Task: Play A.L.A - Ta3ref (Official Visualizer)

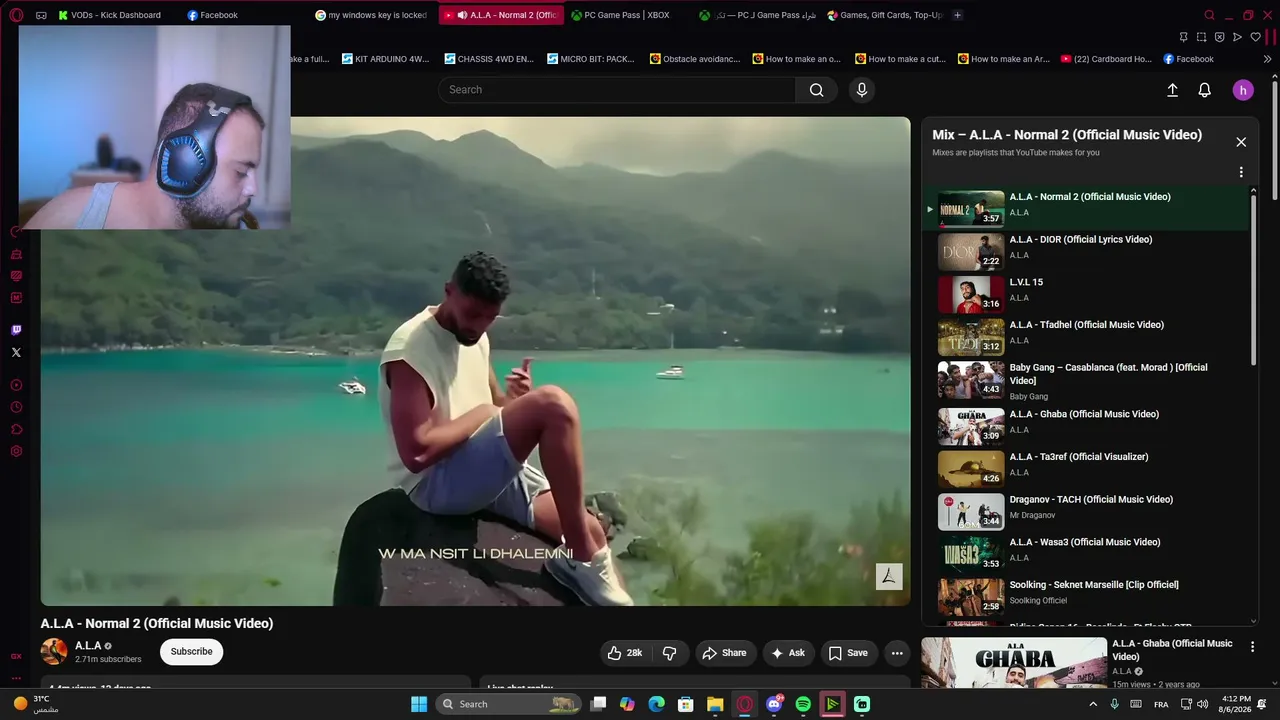Action: click(x=1087, y=470)
